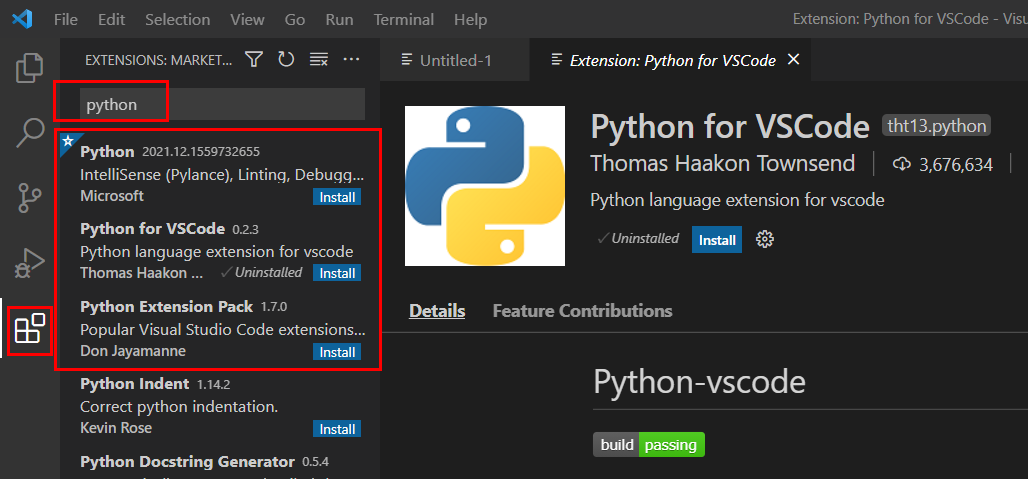Open Extensions panel more actions menu
The height and width of the screenshot is (479, 1028).
[x=351, y=60]
